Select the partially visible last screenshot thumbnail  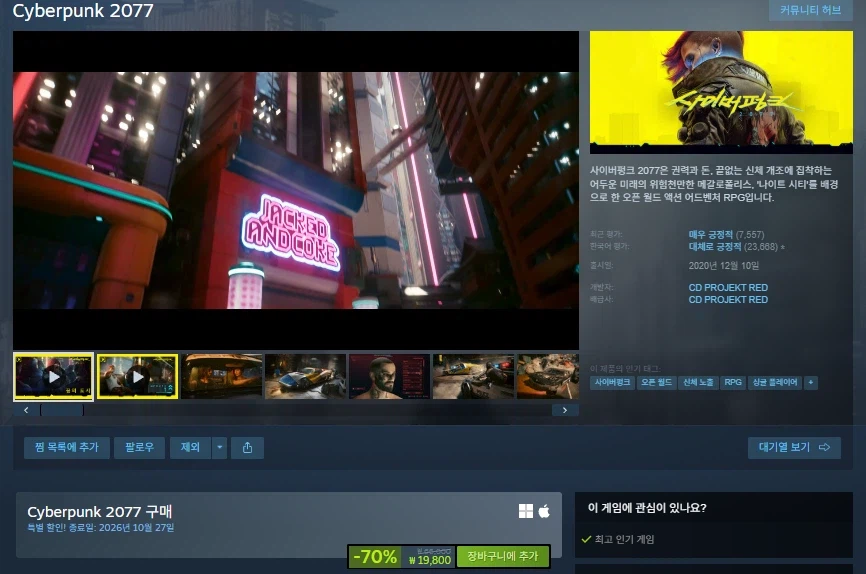548,377
